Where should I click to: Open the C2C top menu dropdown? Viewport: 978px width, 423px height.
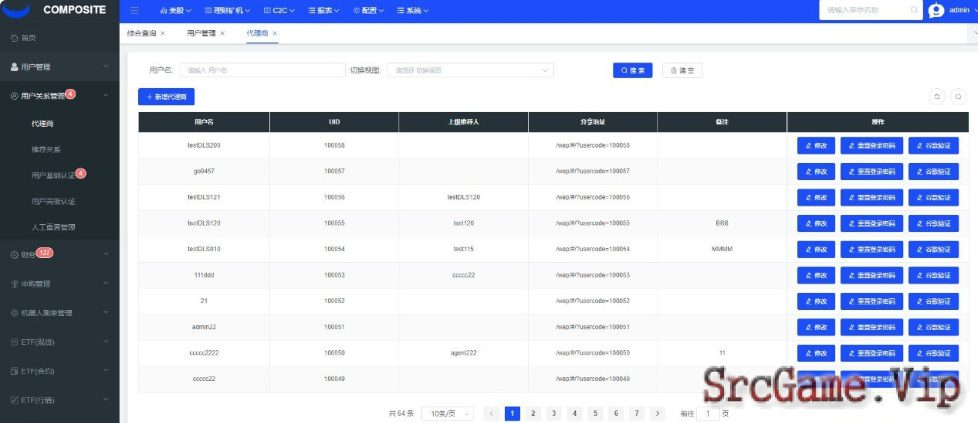279,11
